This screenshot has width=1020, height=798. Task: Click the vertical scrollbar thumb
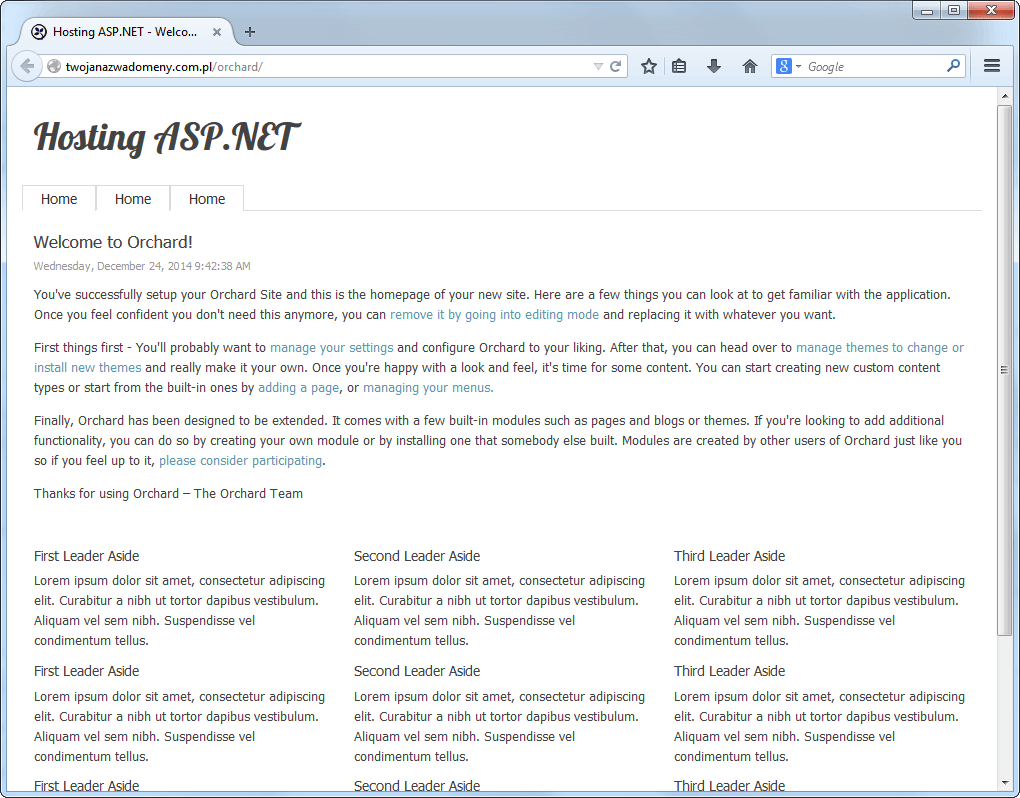click(1005, 370)
